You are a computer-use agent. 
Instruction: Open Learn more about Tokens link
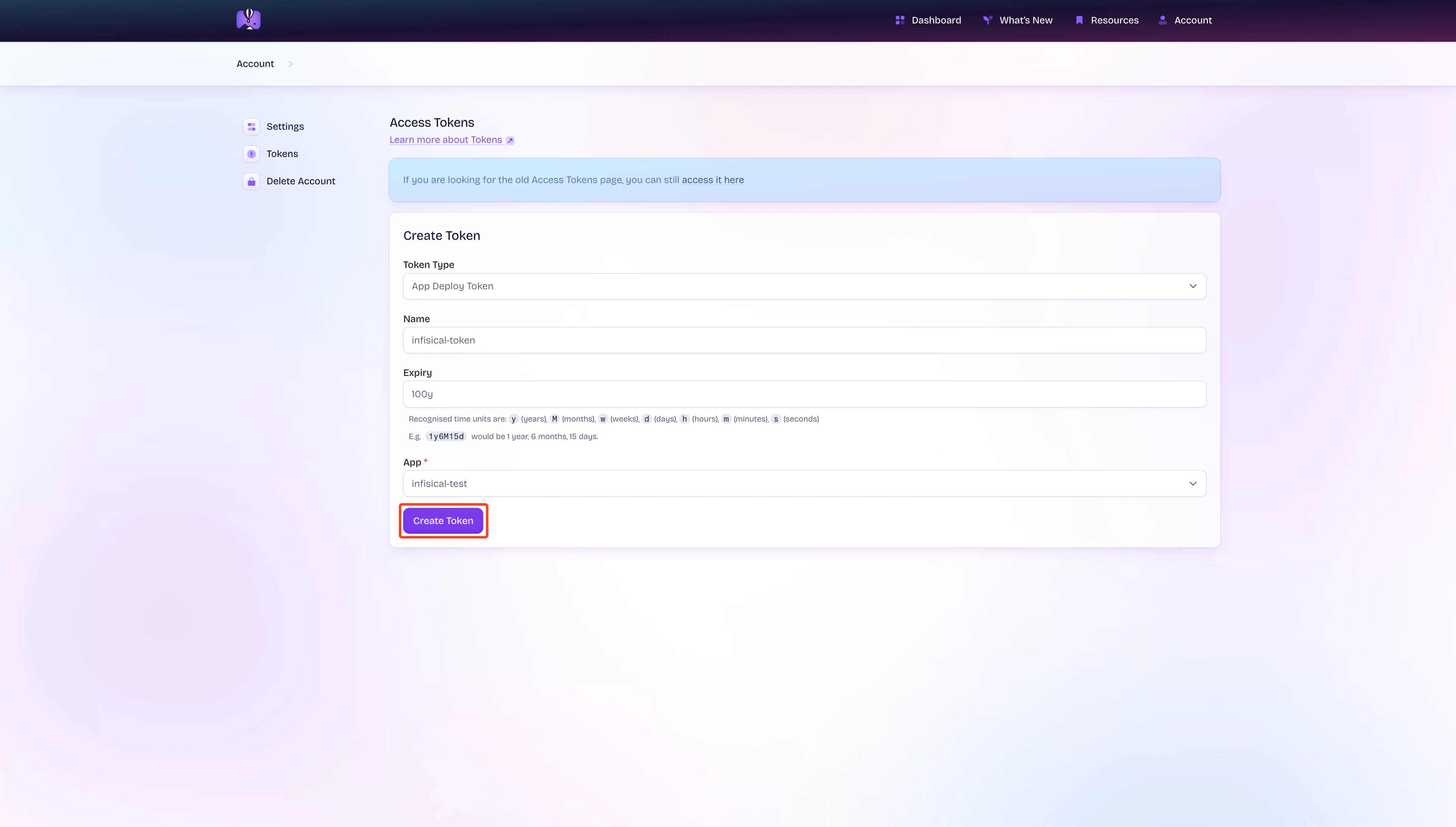click(452, 140)
